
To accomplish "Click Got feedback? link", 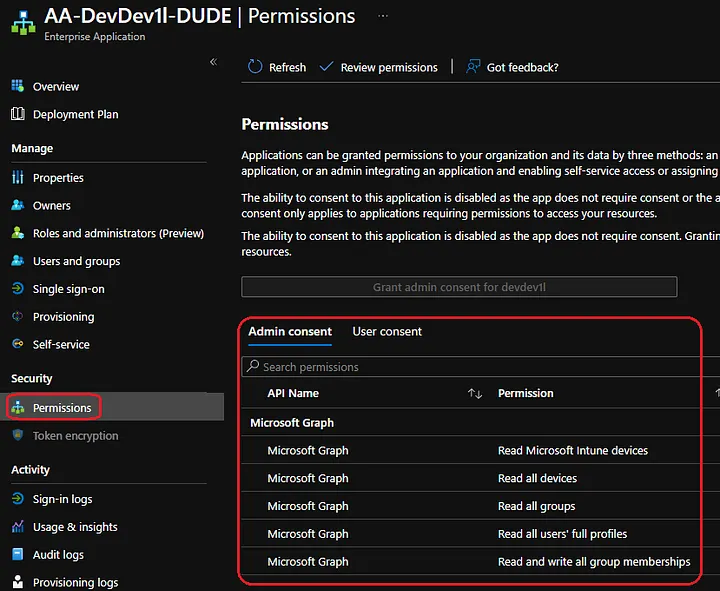I will (x=512, y=67).
